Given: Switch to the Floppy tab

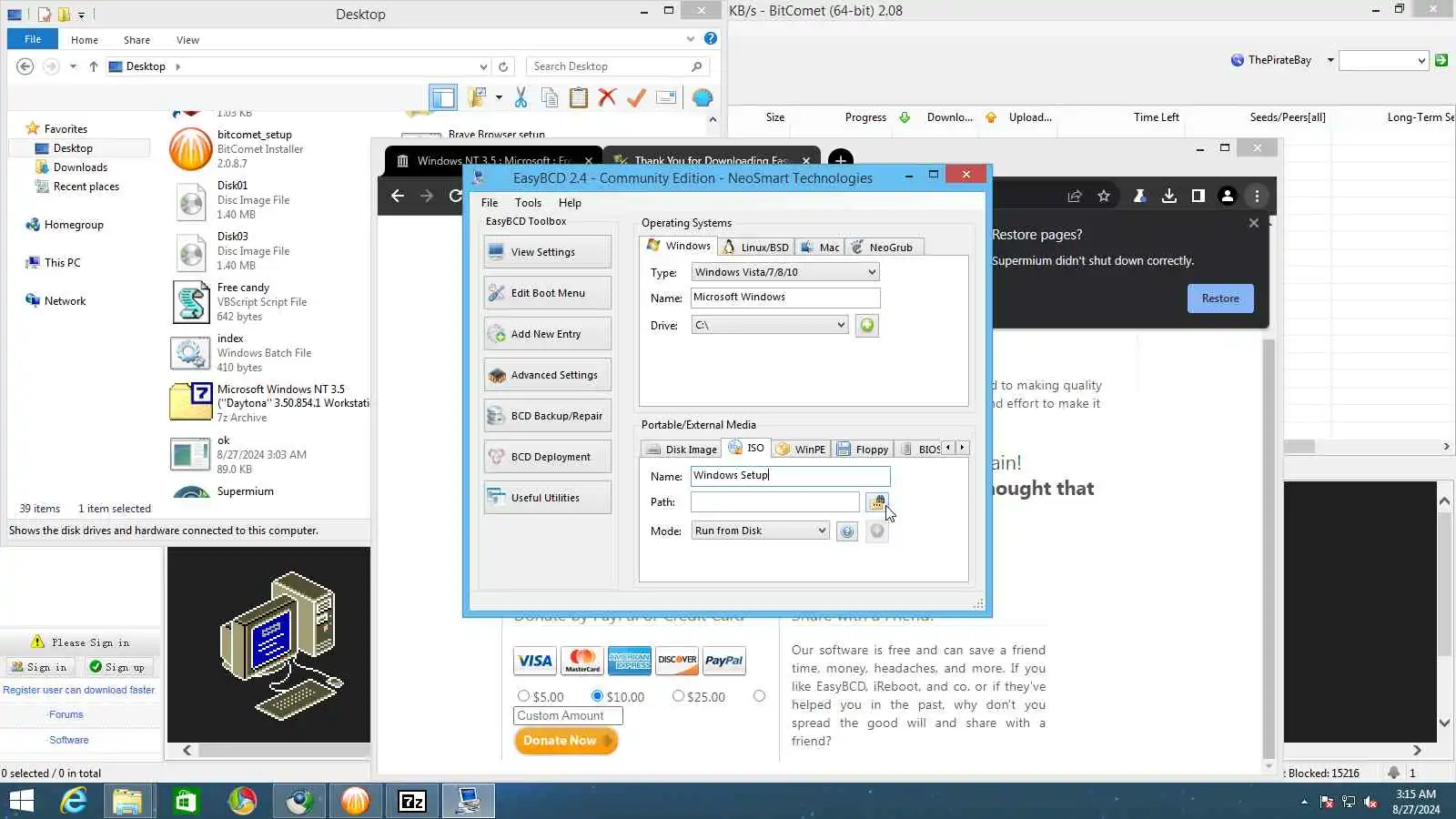Looking at the screenshot, I should [863, 450].
